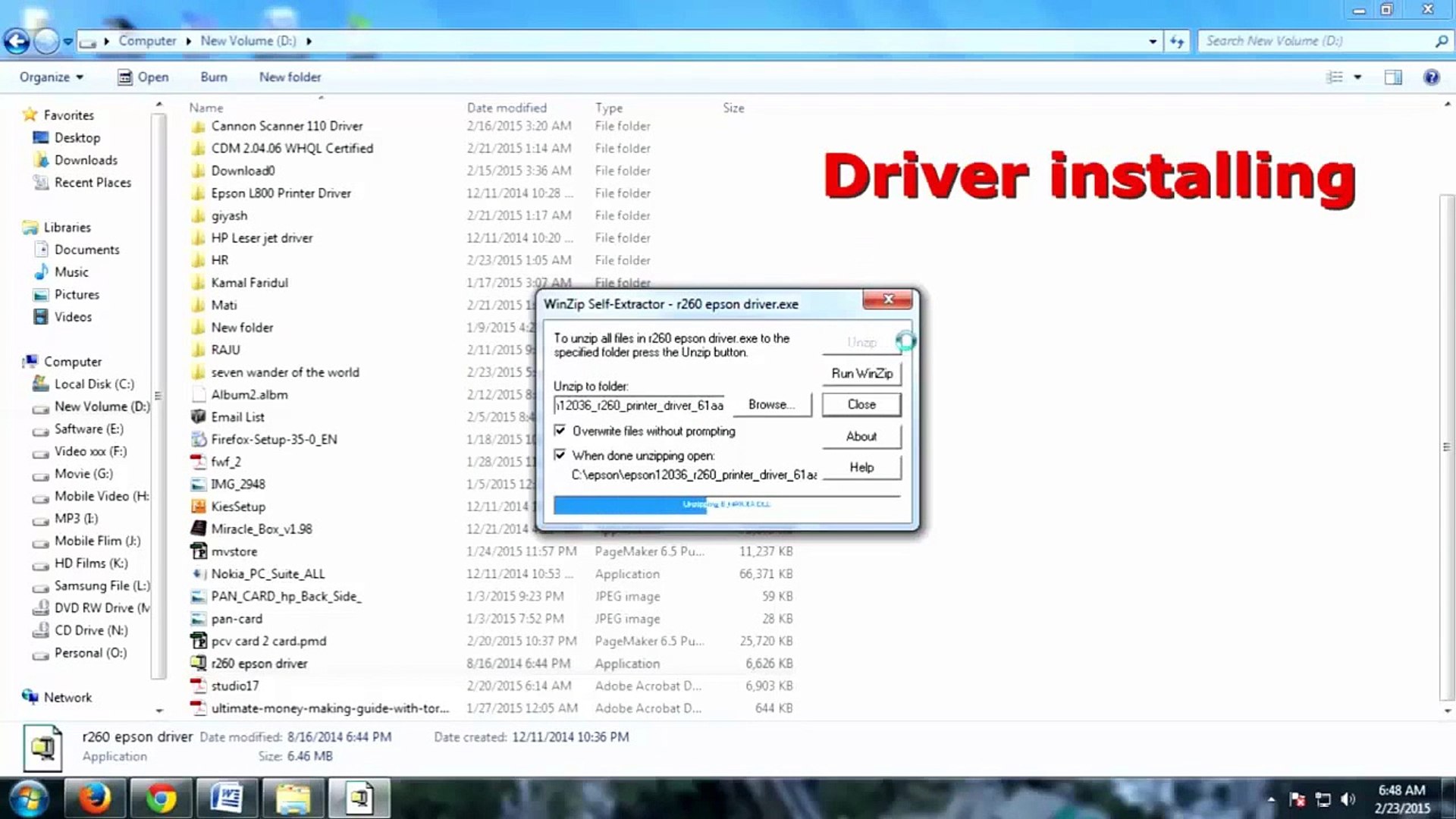This screenshot has height=819, width=1456.
Task: Click the Browse... button
Action: pyautogui.click(x=771, y=405)
